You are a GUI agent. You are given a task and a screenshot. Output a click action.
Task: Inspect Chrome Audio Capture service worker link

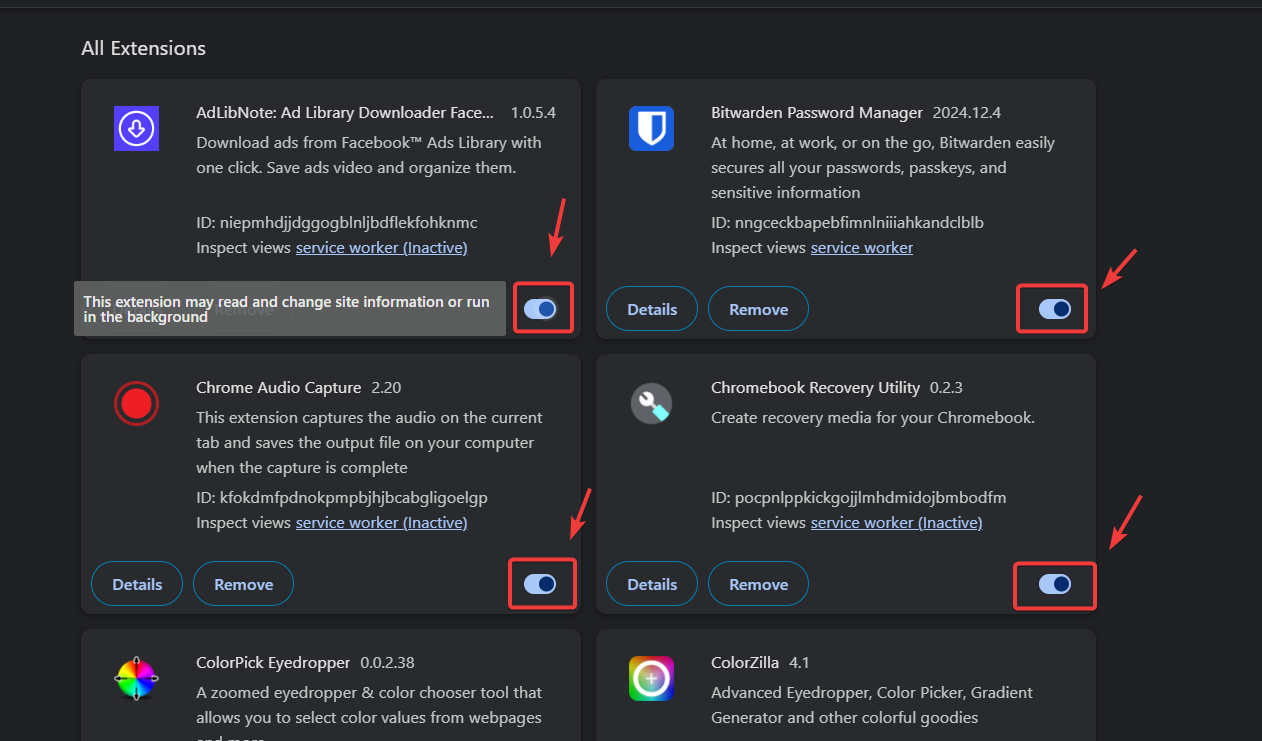[x=381, y=522]
